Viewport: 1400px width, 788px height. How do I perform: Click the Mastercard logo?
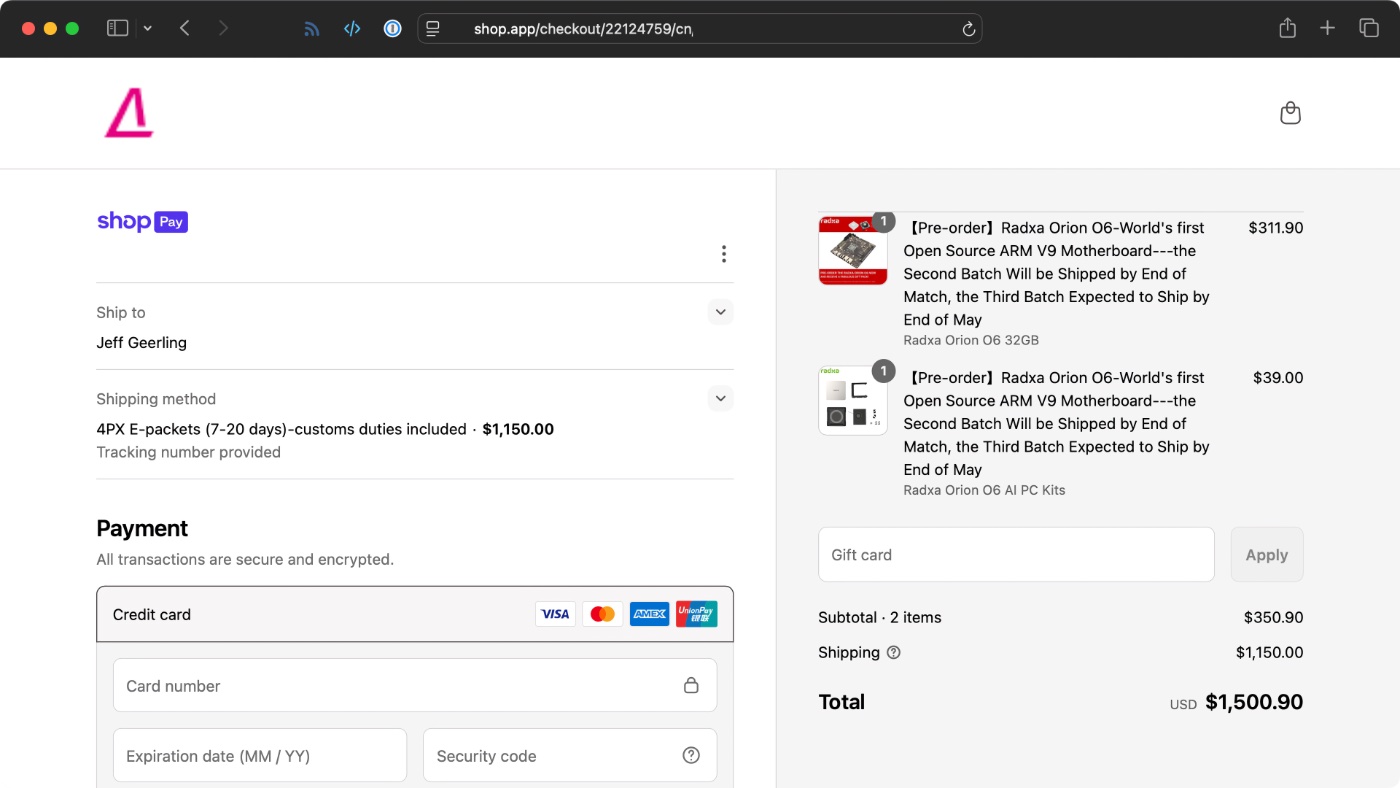coord(602,614)
